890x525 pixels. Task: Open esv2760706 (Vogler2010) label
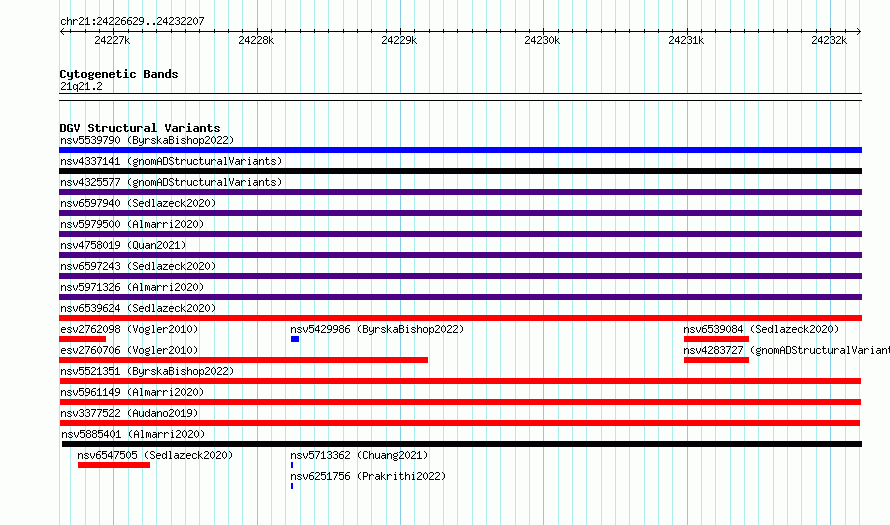pos(129,350)
